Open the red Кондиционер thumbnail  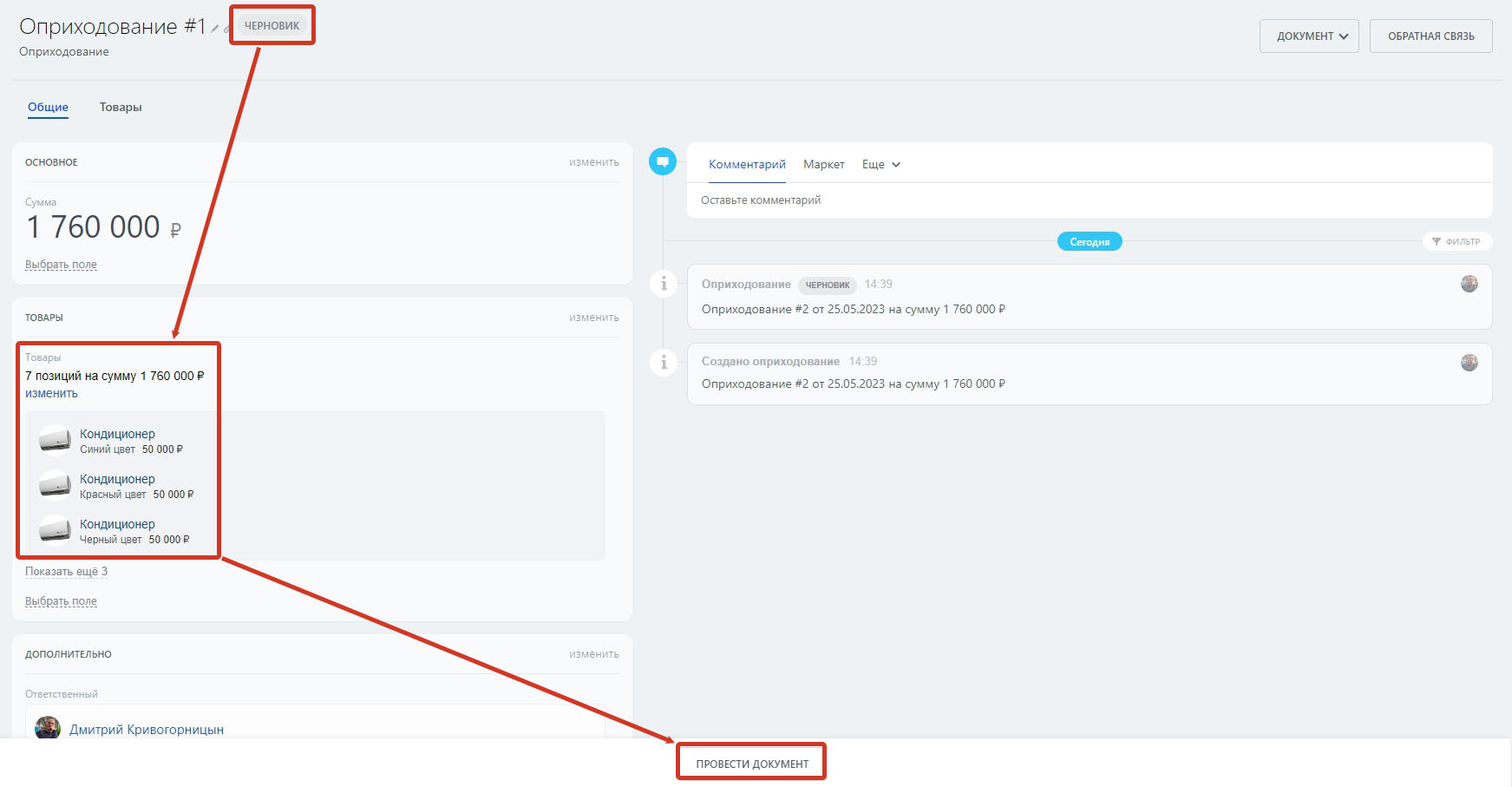[x=55, y=485]
